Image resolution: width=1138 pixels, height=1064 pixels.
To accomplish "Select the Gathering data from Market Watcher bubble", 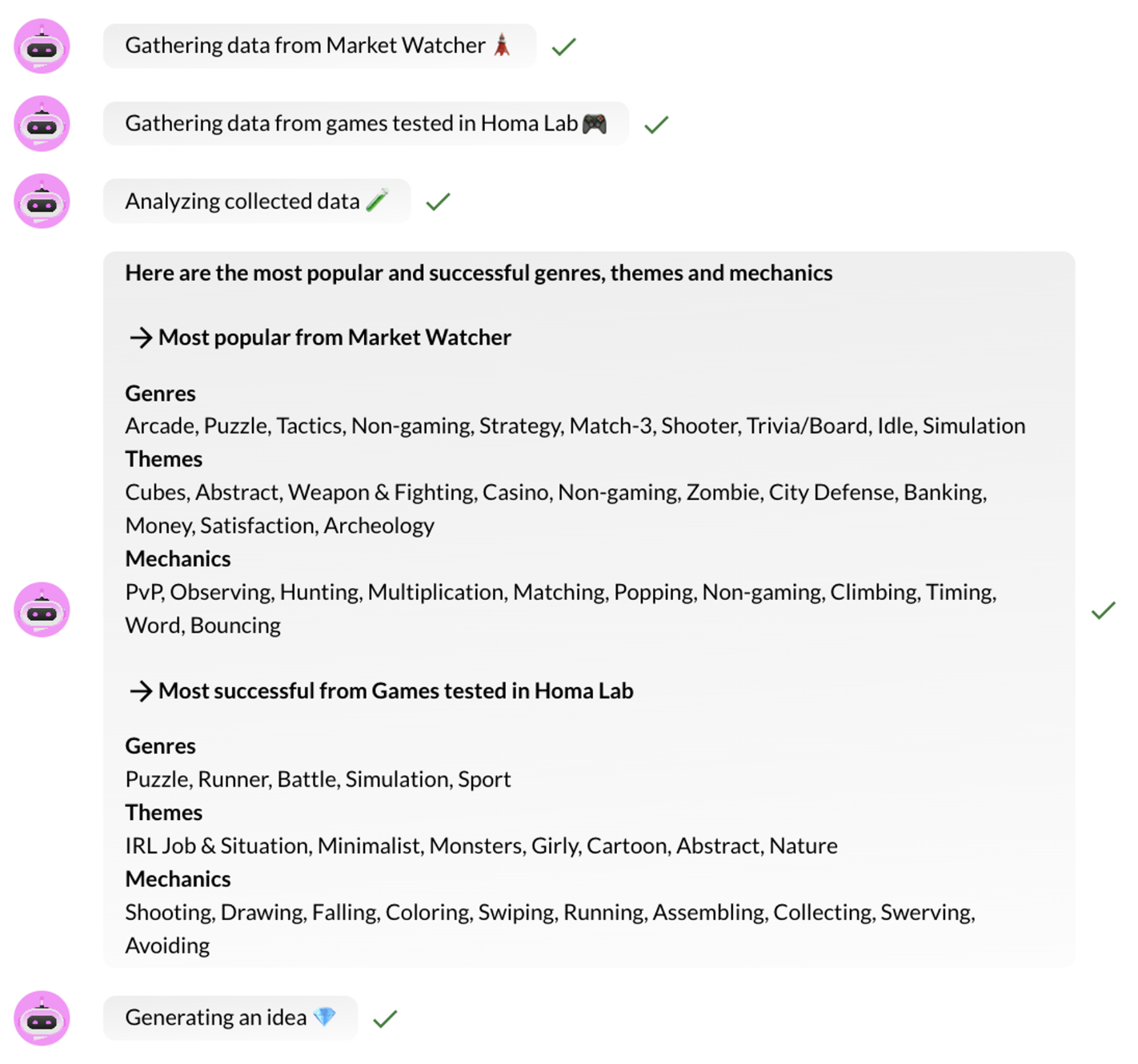I will coord(320,46).
